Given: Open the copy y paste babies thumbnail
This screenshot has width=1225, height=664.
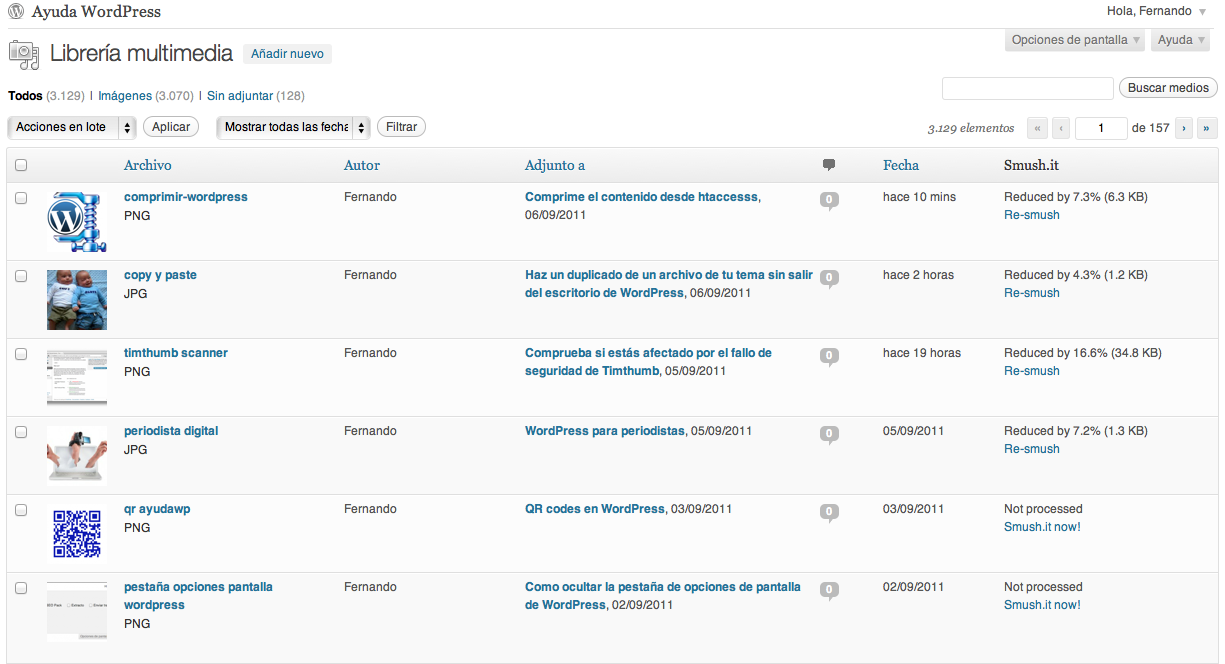Looking at the screenshot, I should pyautogui.click(x=77, y=300).
